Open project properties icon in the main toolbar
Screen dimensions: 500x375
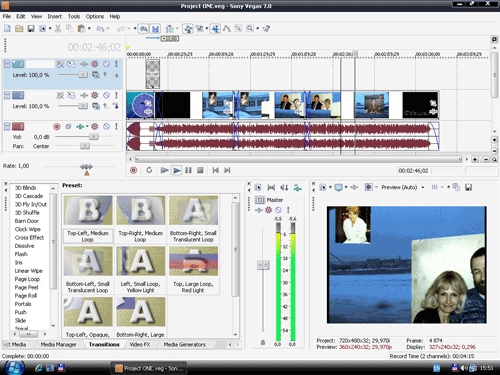click(42, 29)
